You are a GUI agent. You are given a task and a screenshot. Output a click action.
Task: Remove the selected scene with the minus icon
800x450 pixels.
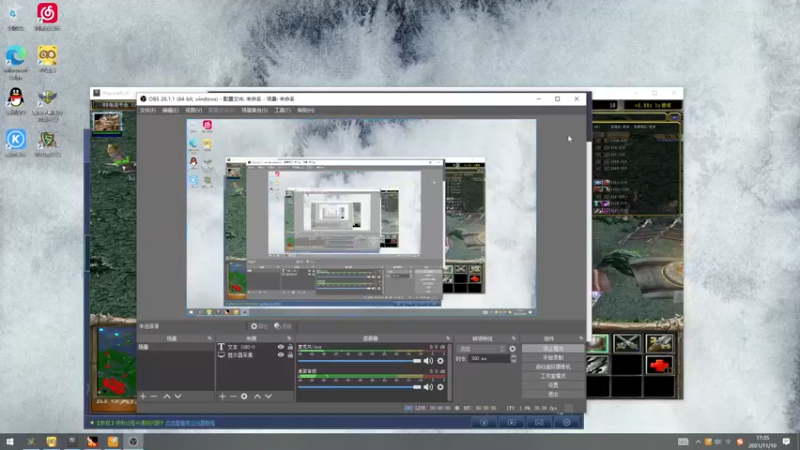[154, 396]
